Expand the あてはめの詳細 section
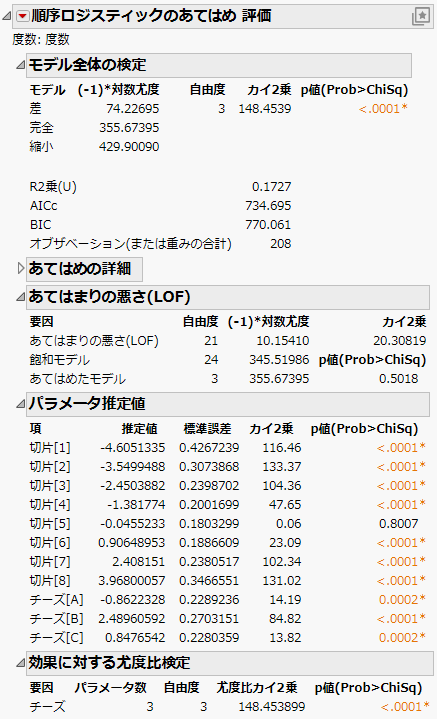Viewport: 437px width, 719px height. [x=20, y=268]
